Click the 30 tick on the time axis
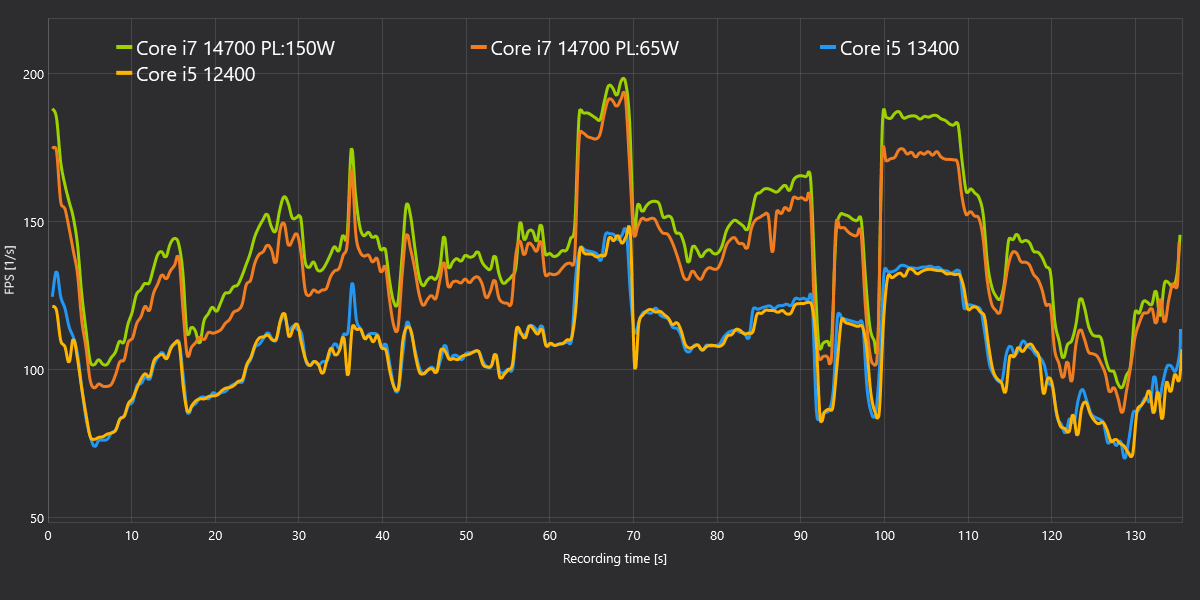This screenshot has width=1200, height=600. click(x=299, y=536)
